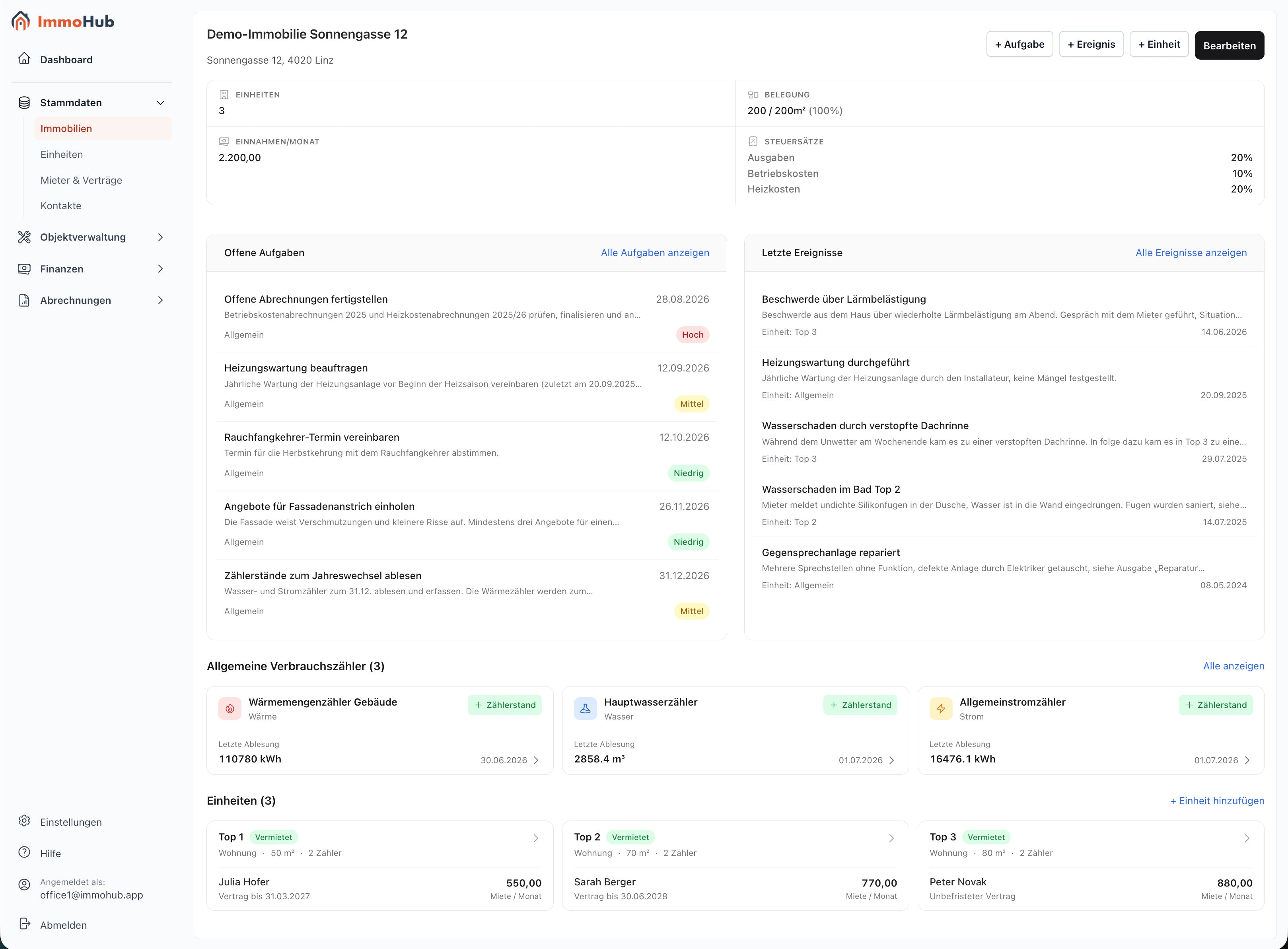Click the Hilfe question mark icon
This screenshot has width=1288, height=949.
point(24,852)
